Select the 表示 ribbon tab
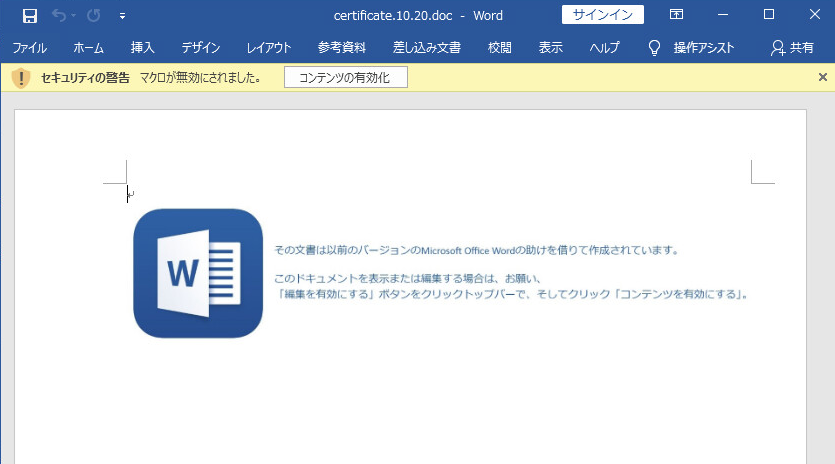This screenshot has height=464, width=835. [x=551, y=47]
